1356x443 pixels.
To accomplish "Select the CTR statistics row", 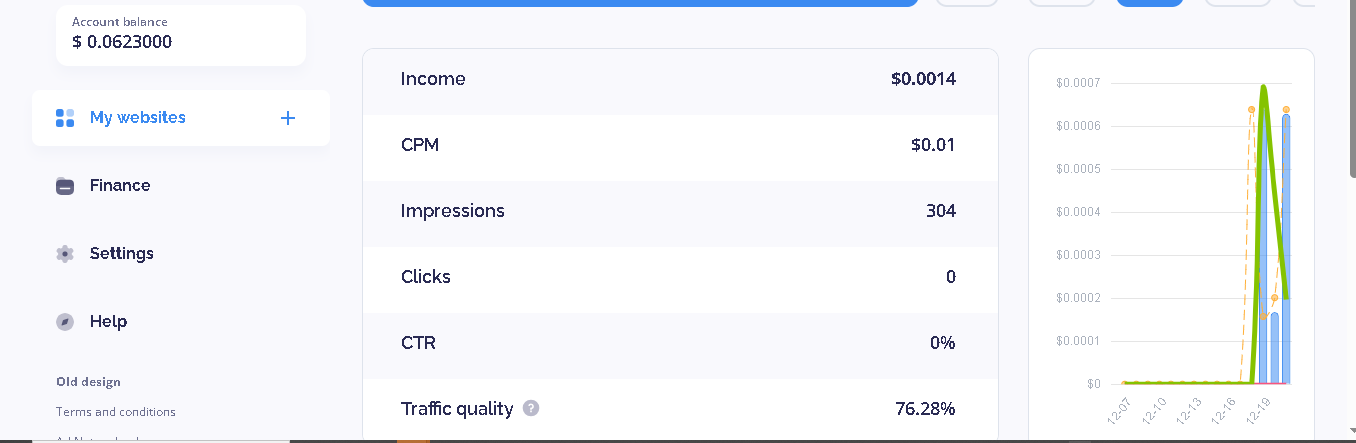I will (680, 343).
